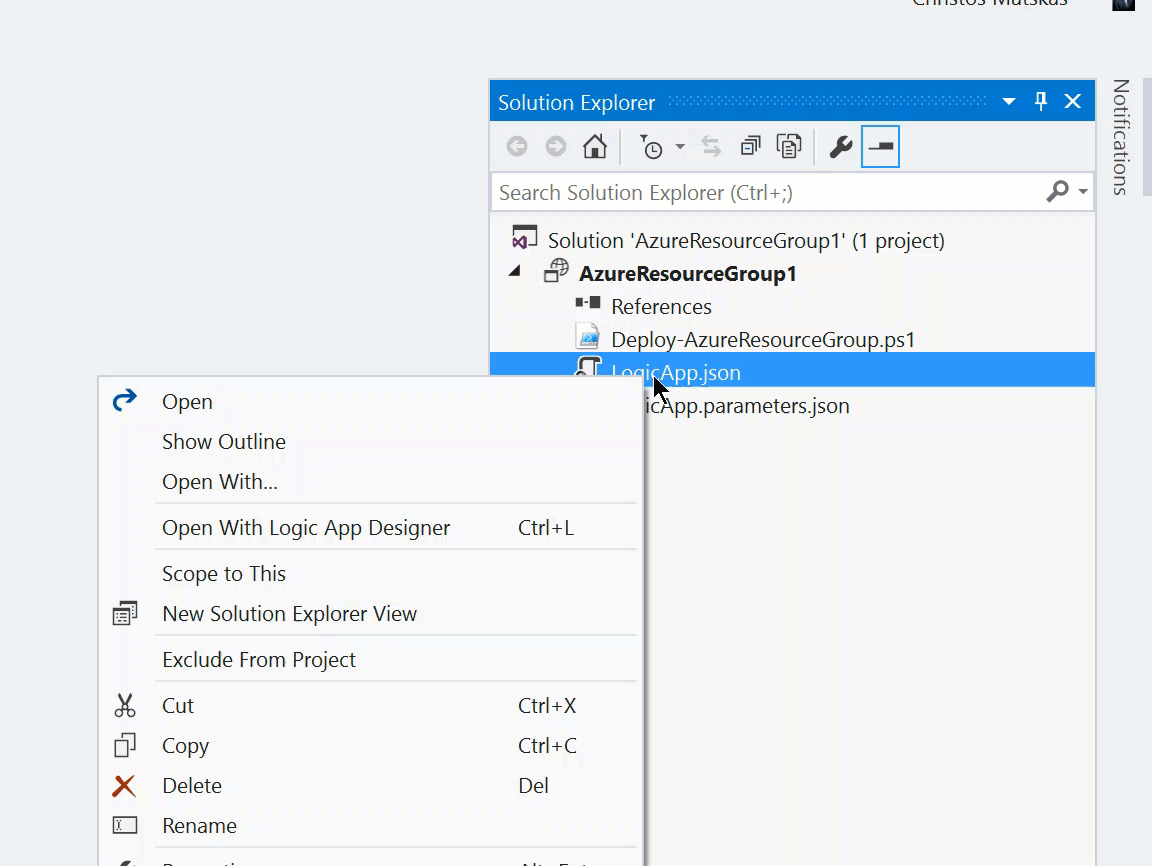Open Properties using the wrench icon

click(840, 147)
